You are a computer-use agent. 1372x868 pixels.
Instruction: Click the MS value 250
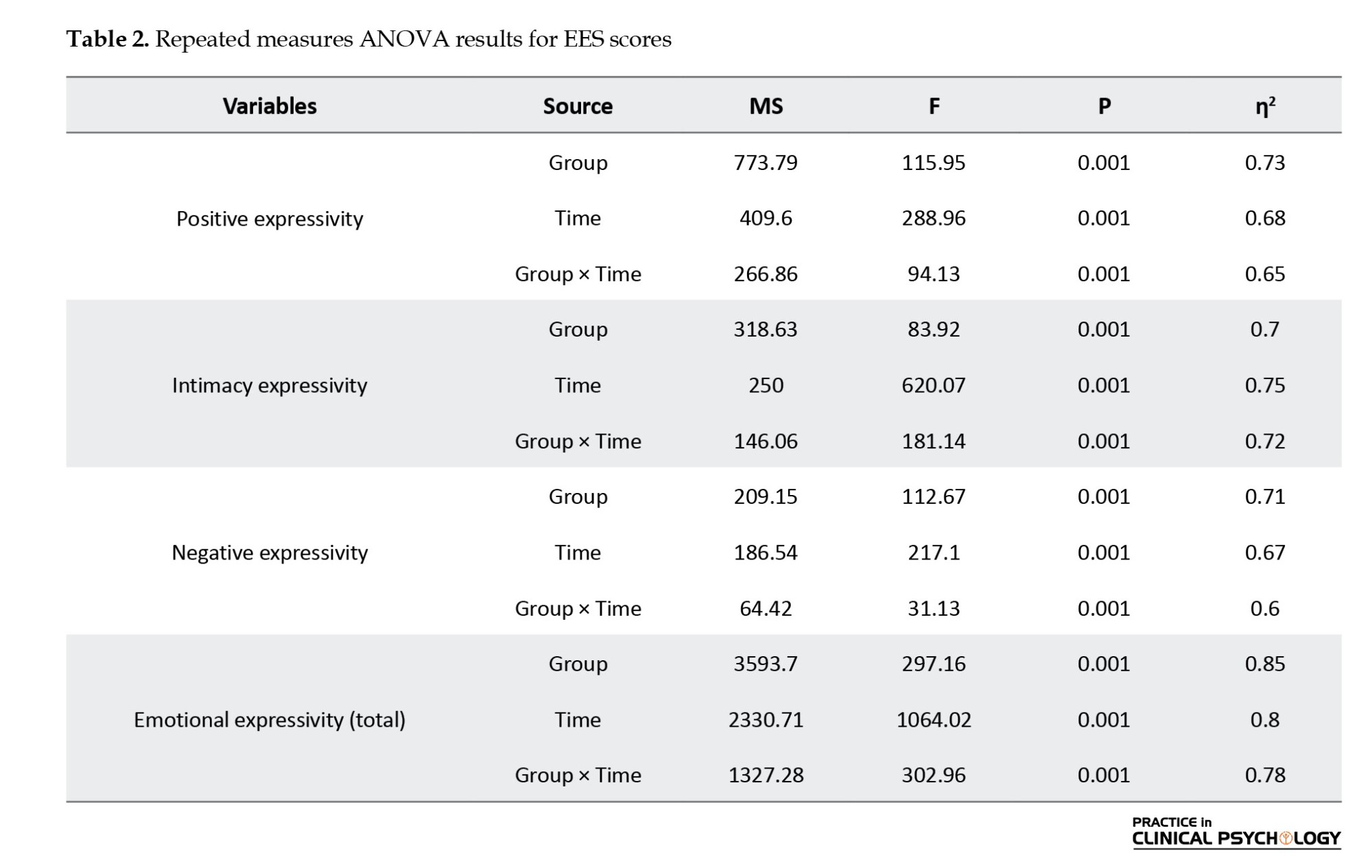pos(766,385)
